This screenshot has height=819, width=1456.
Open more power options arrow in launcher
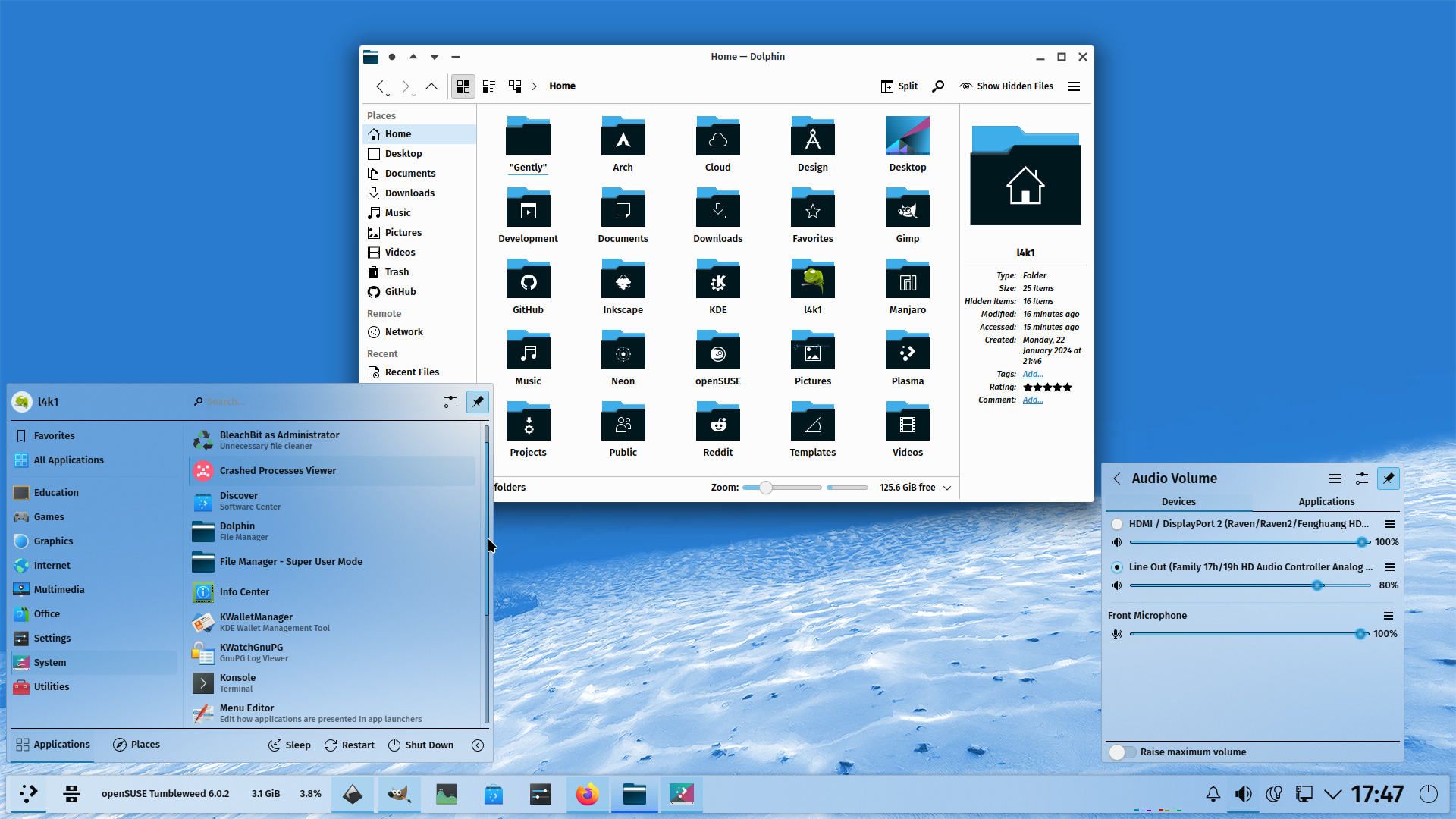[478, 745]
